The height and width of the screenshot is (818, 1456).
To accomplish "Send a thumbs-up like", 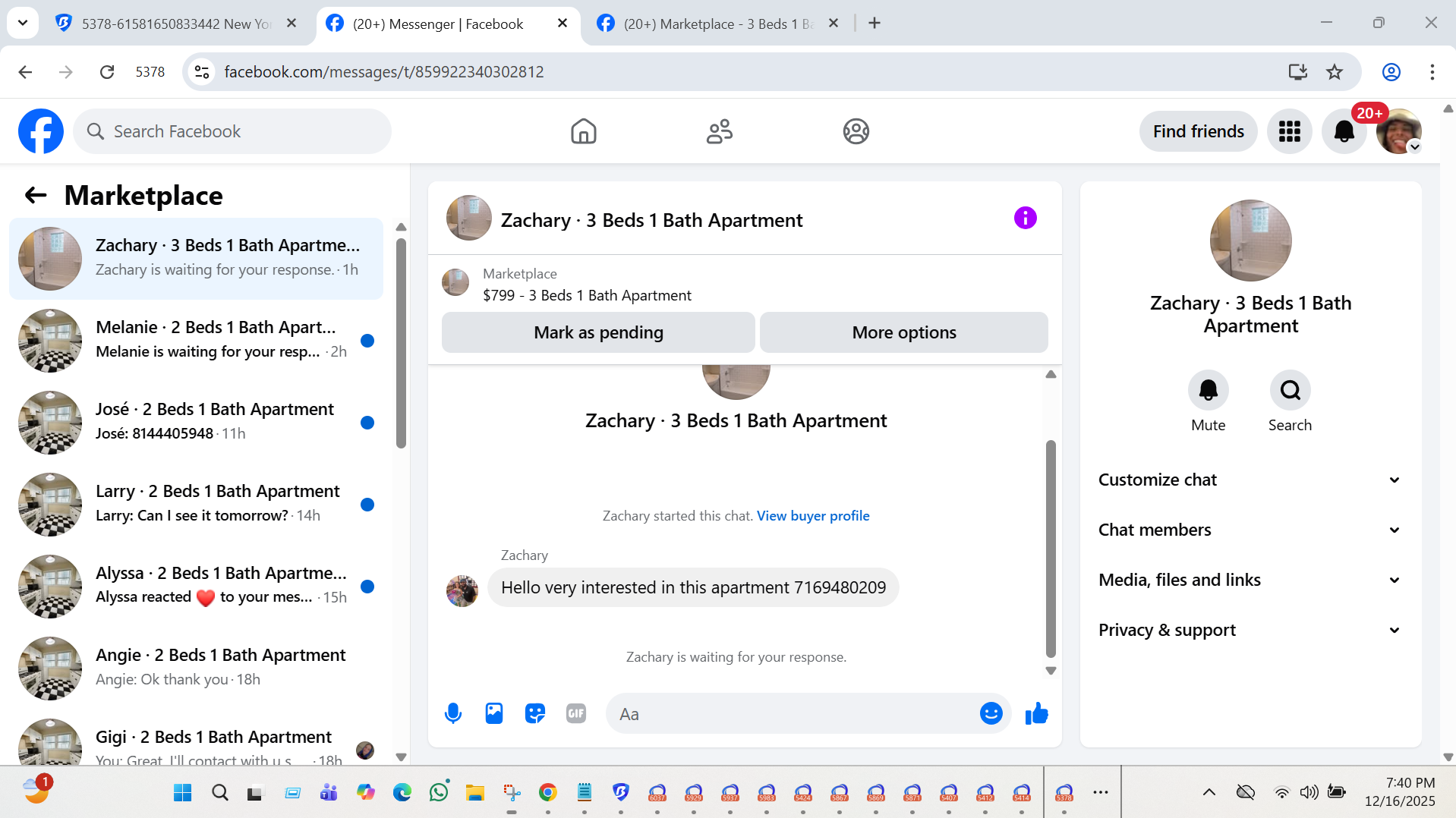I will [x=1036, y=713].
